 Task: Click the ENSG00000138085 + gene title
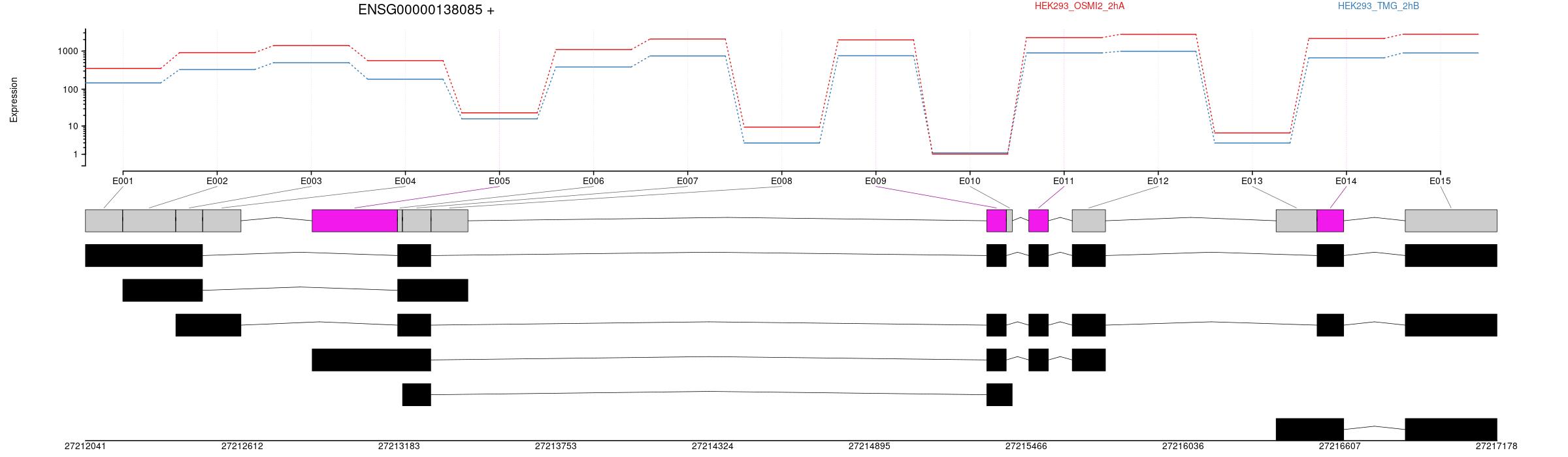[426, 10]
